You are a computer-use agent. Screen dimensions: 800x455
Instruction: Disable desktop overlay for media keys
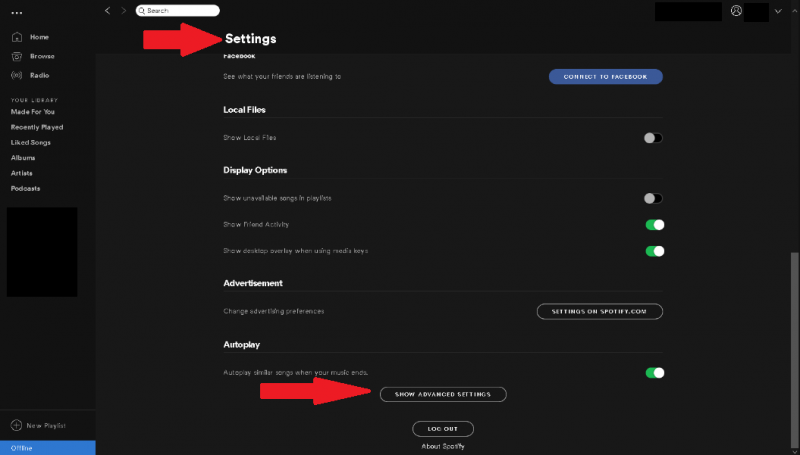click(655, 251)
